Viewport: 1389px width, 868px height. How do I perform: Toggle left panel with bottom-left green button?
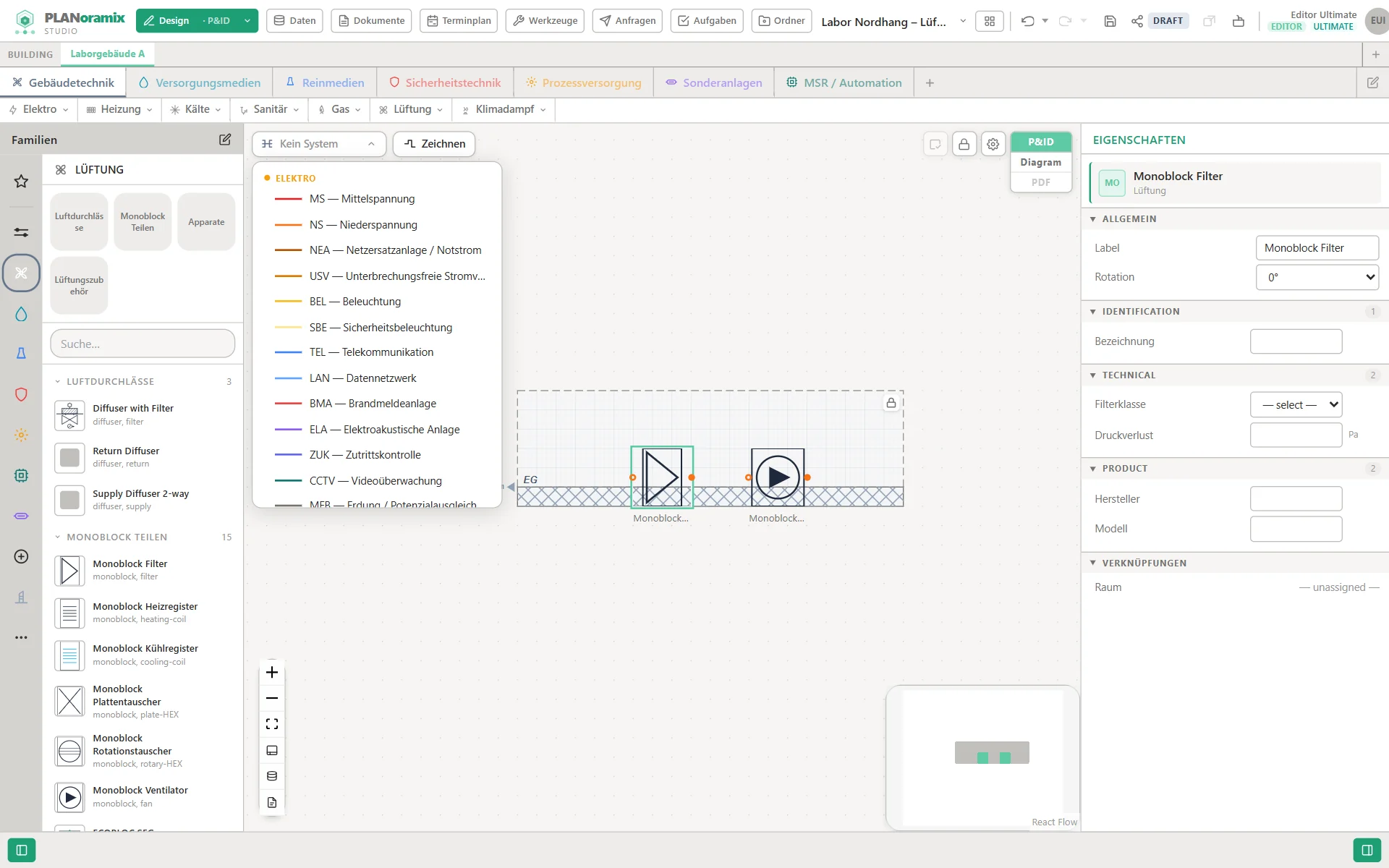22,850
